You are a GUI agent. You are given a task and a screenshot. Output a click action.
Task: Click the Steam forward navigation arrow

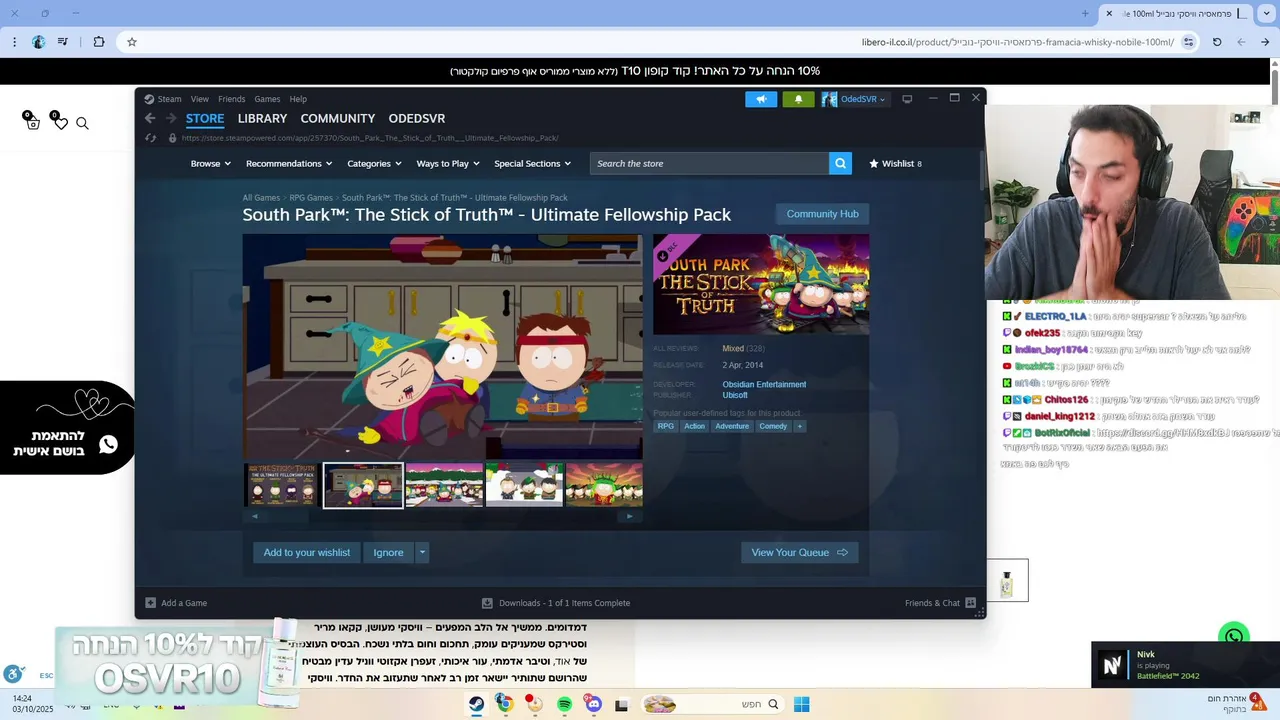pos(171,118)
